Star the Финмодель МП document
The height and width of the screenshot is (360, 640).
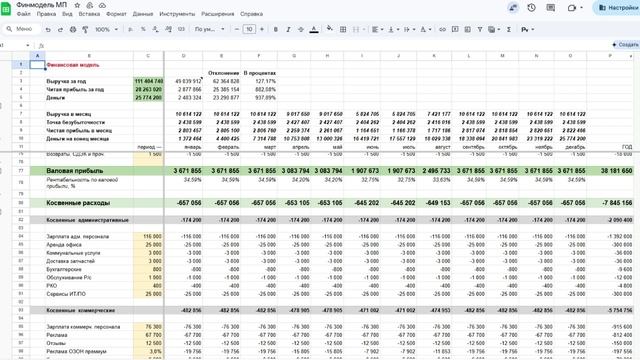coord(77,5)
